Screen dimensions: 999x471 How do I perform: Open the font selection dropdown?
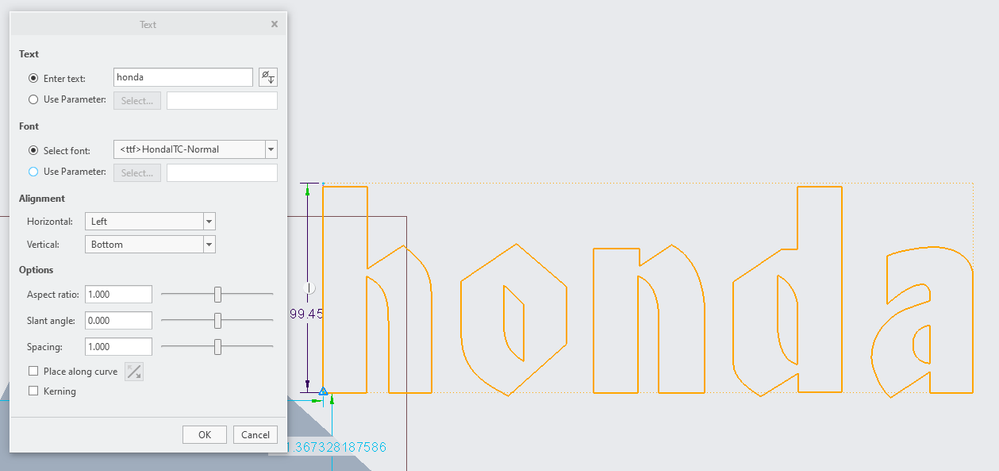click(271, 150)
